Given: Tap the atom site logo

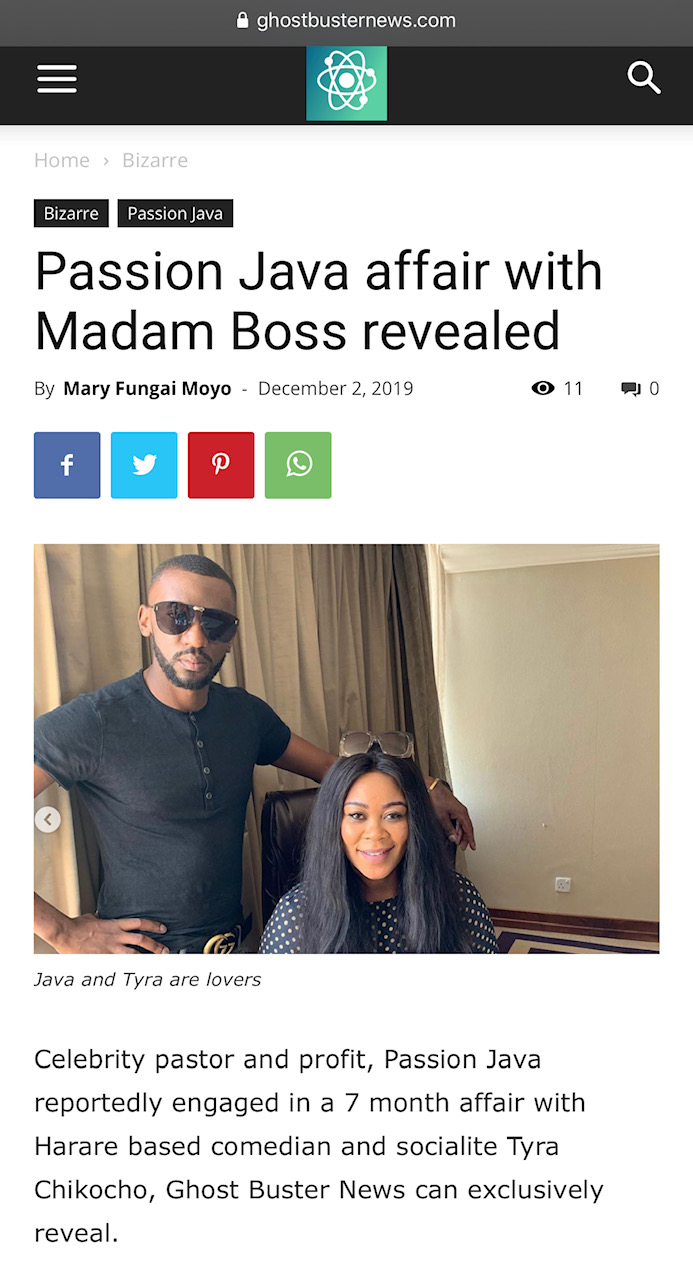Looking at the screenshot, I should [346, 83].
